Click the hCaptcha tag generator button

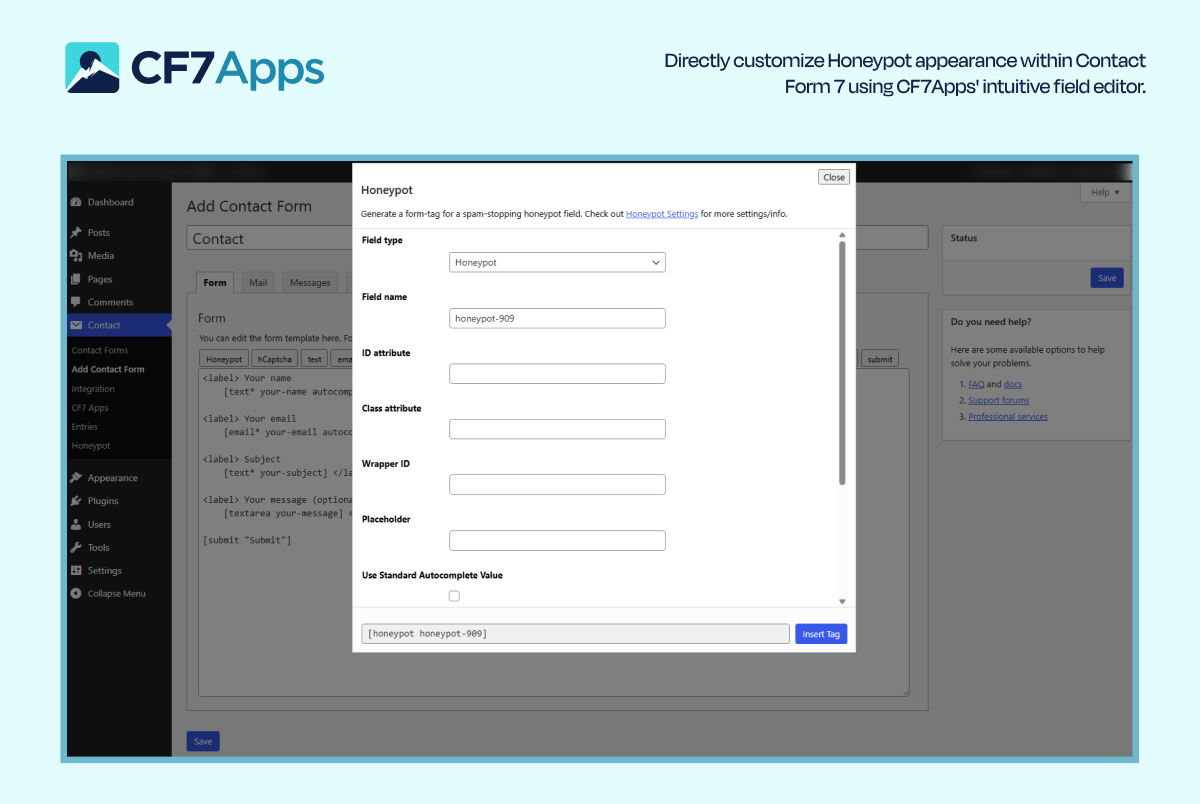point(274,359)
